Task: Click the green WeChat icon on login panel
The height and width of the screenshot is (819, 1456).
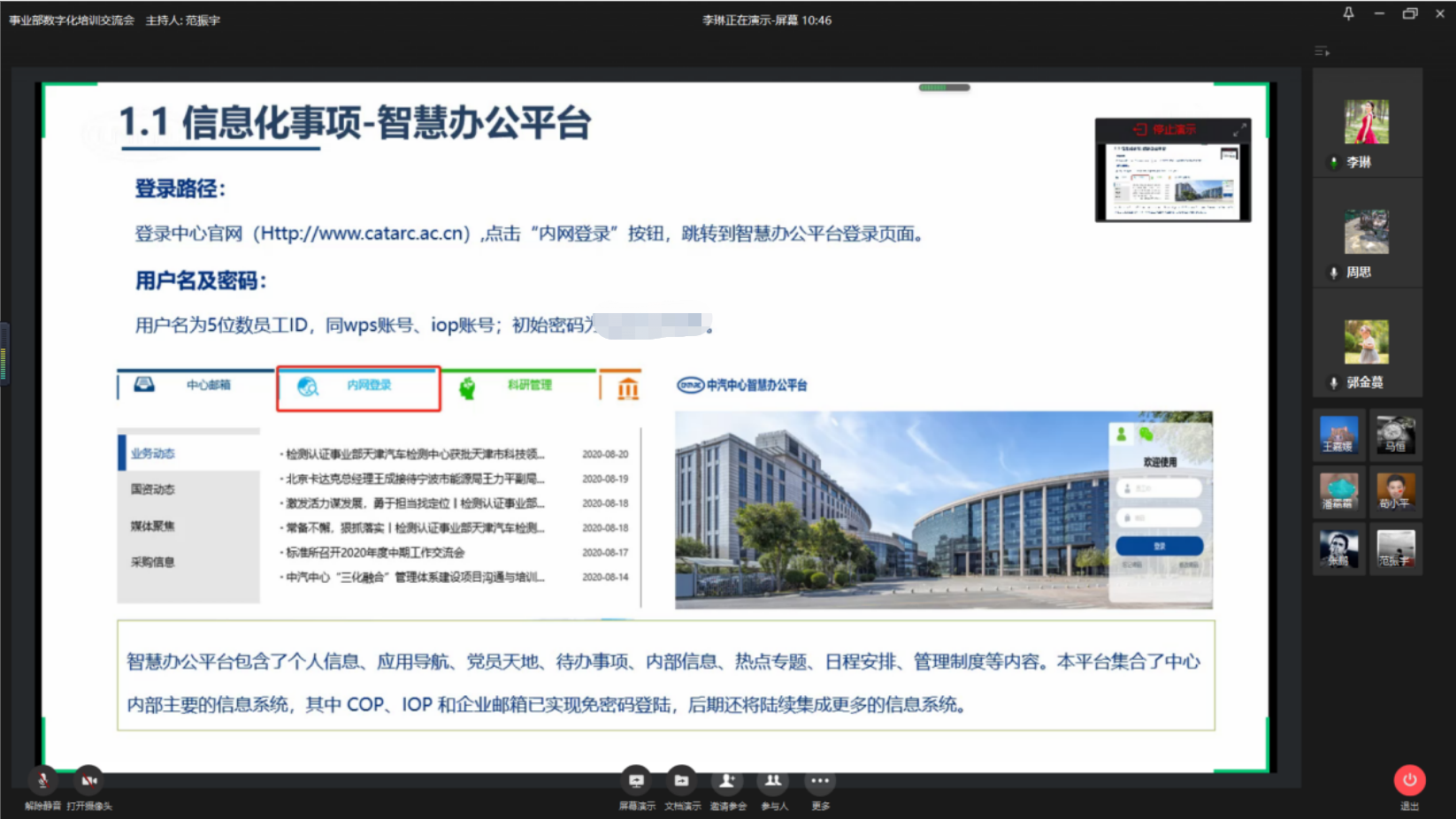Action: [1146, 434]
